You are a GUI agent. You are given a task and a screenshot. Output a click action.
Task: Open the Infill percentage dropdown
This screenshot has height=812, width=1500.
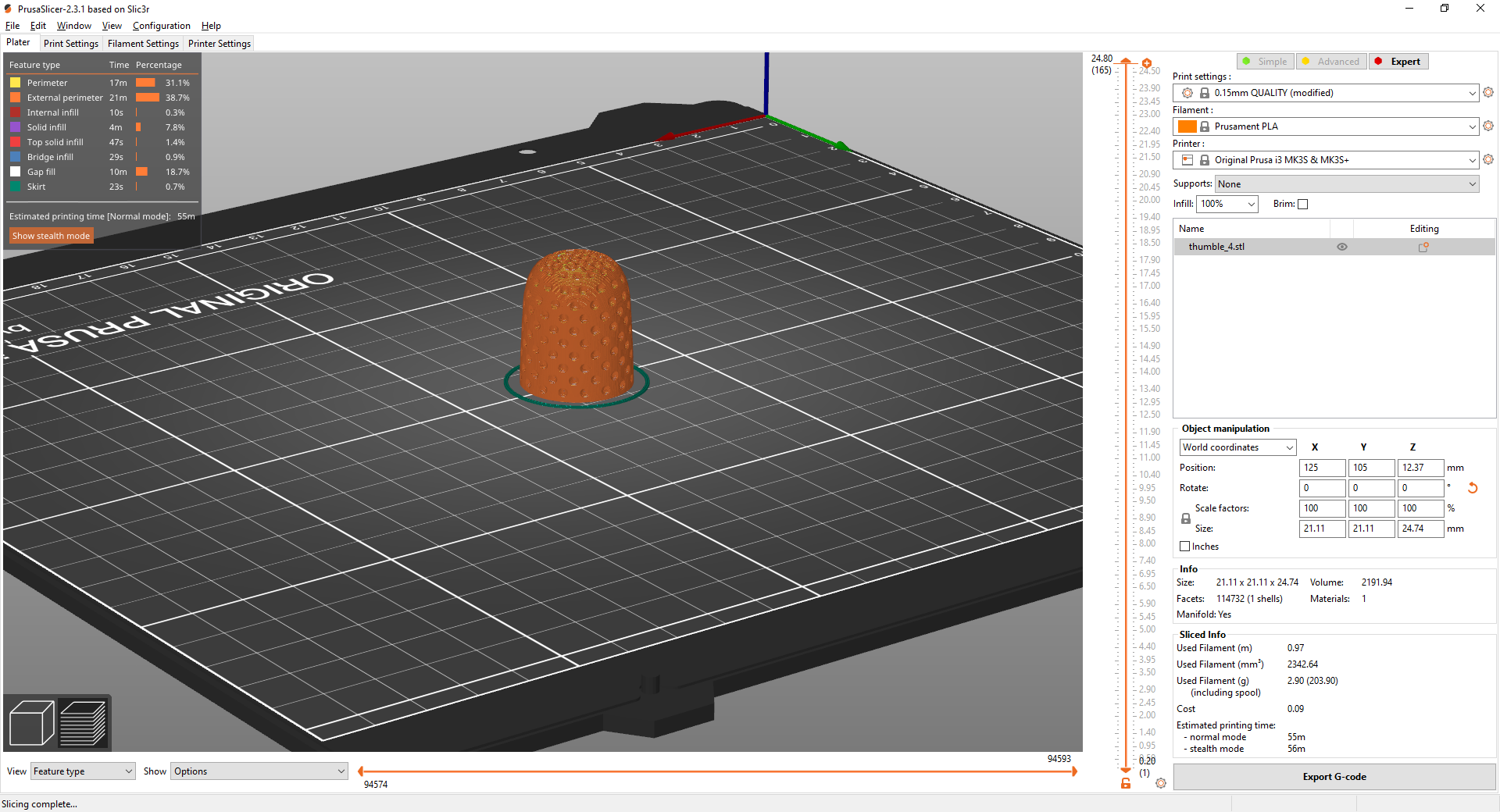tap(1228, 204)
